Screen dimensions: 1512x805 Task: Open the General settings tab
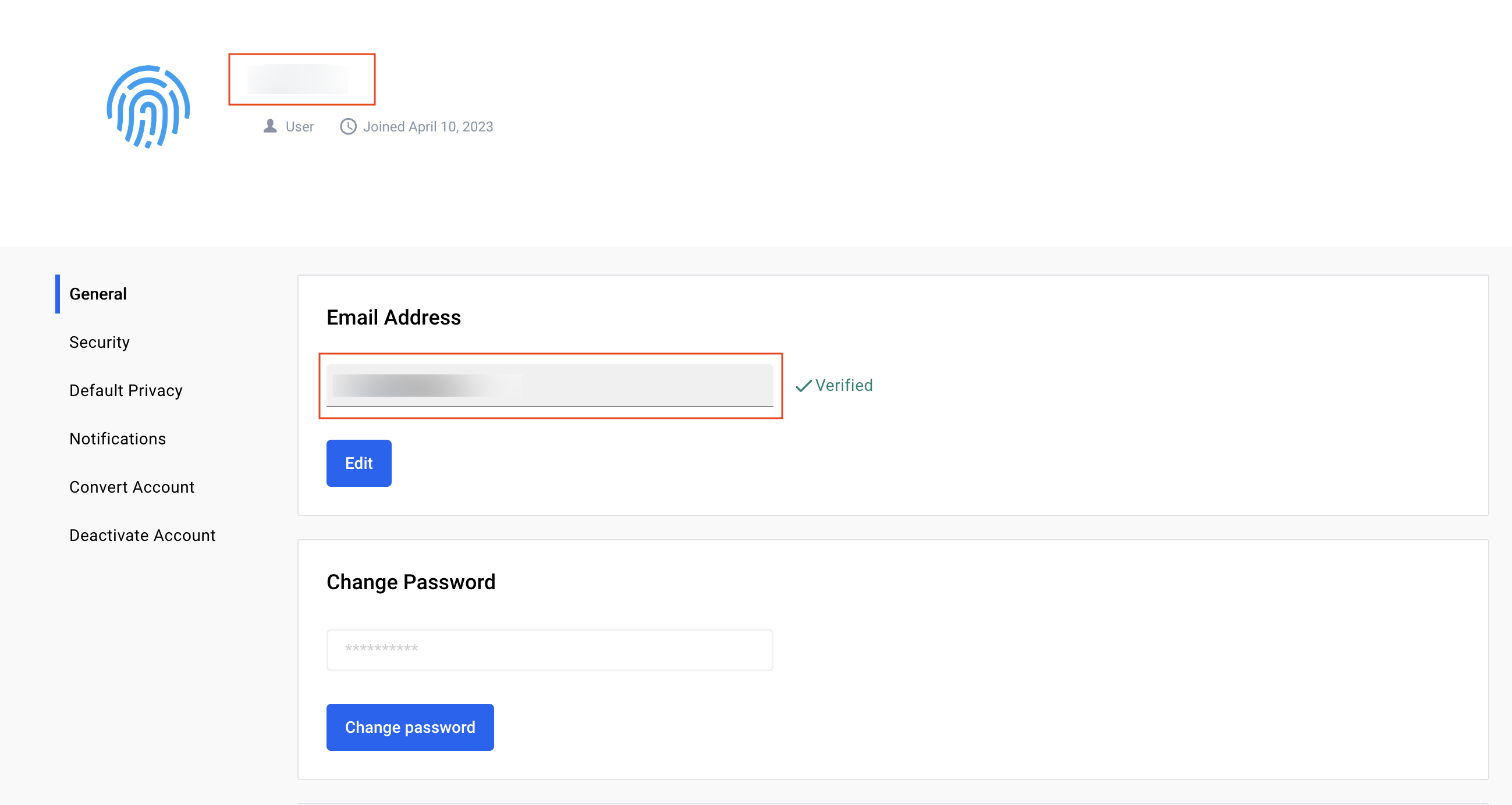click(98, 294)
